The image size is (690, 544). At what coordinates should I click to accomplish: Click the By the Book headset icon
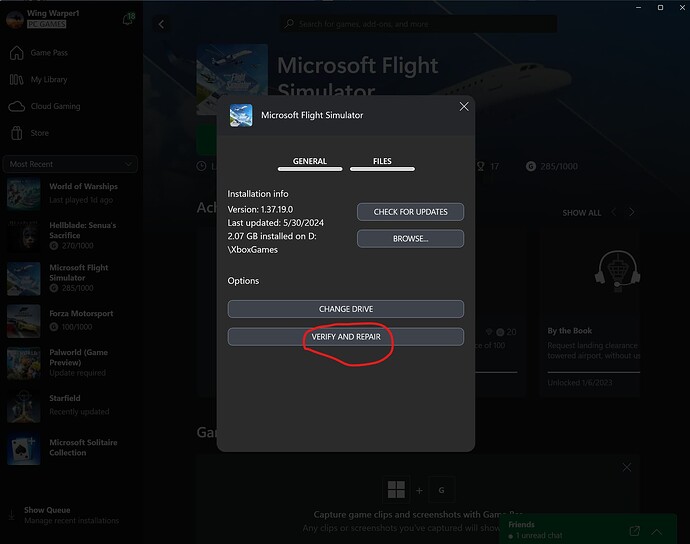point(617,271)
